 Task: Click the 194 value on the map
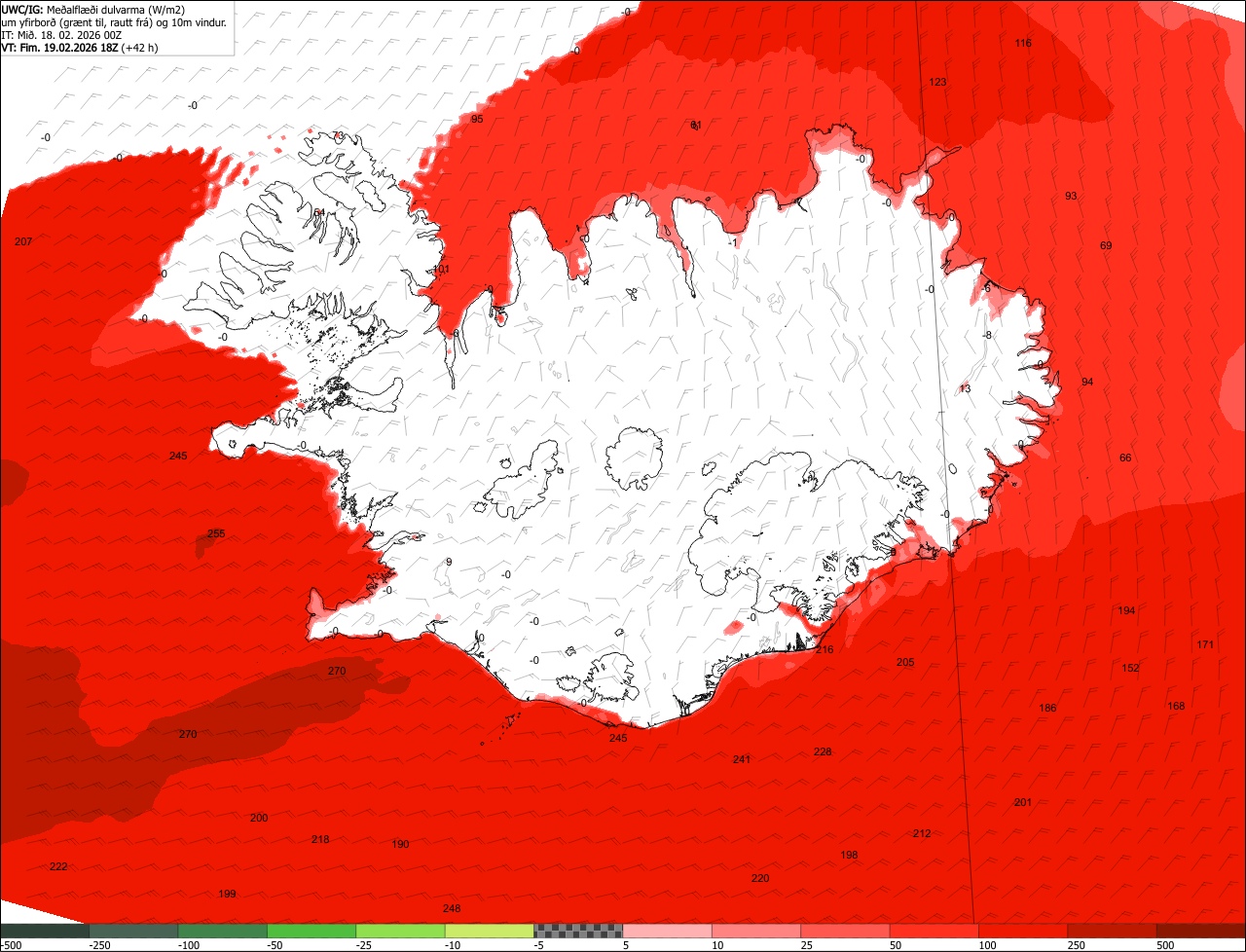[1126, 610]
